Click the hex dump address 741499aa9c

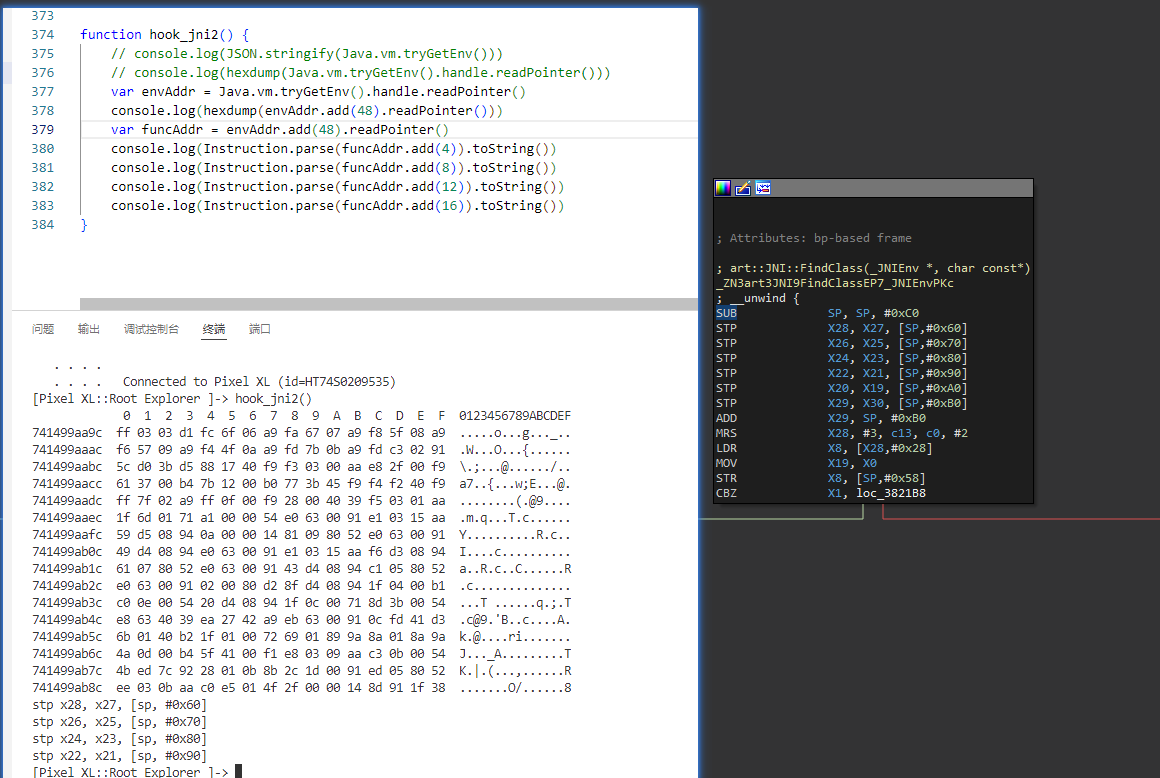pos(67,432)
